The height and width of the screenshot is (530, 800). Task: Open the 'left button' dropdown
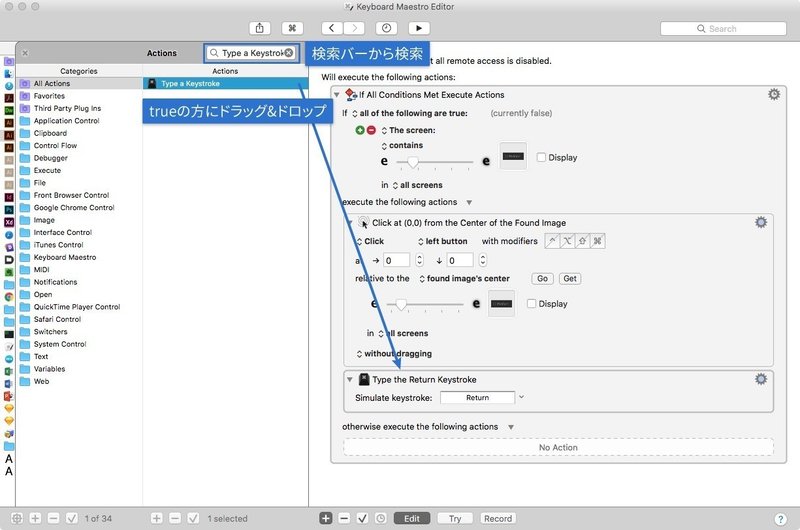pyautogui.click(x=442, y=241)
